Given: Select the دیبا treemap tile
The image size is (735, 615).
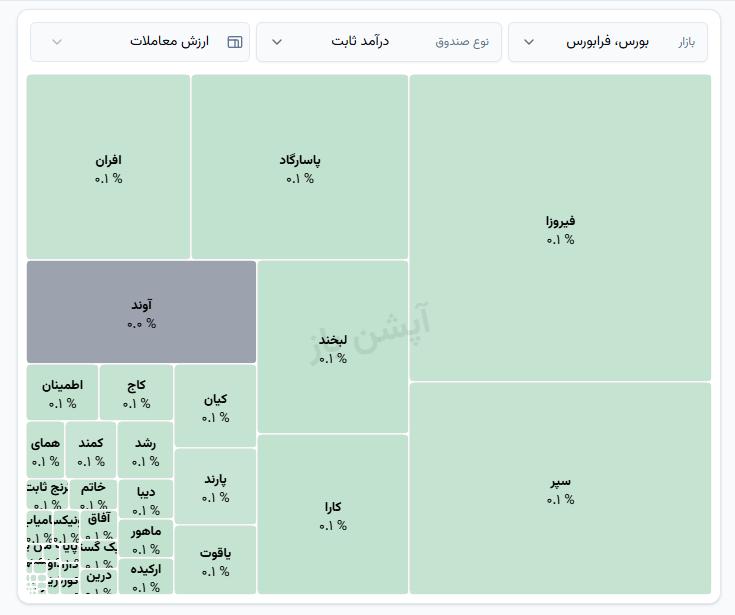Looking at the screenshot, I should 146,498.
